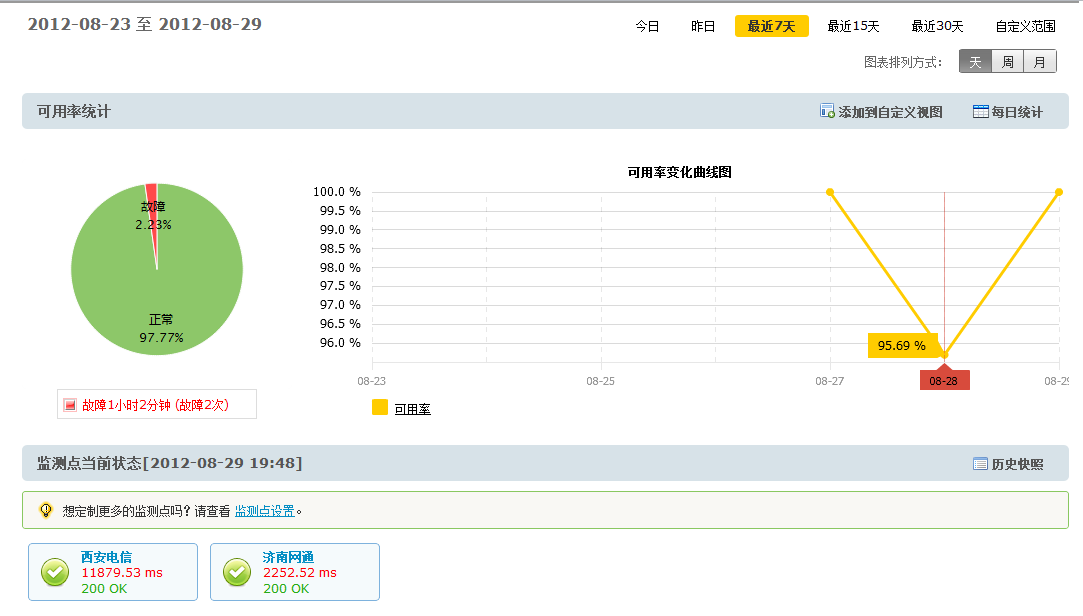1083x616 pixels.
Task: Click the 08-28 data point on chart
Action: pyautogui.click(x=944, y=355)
